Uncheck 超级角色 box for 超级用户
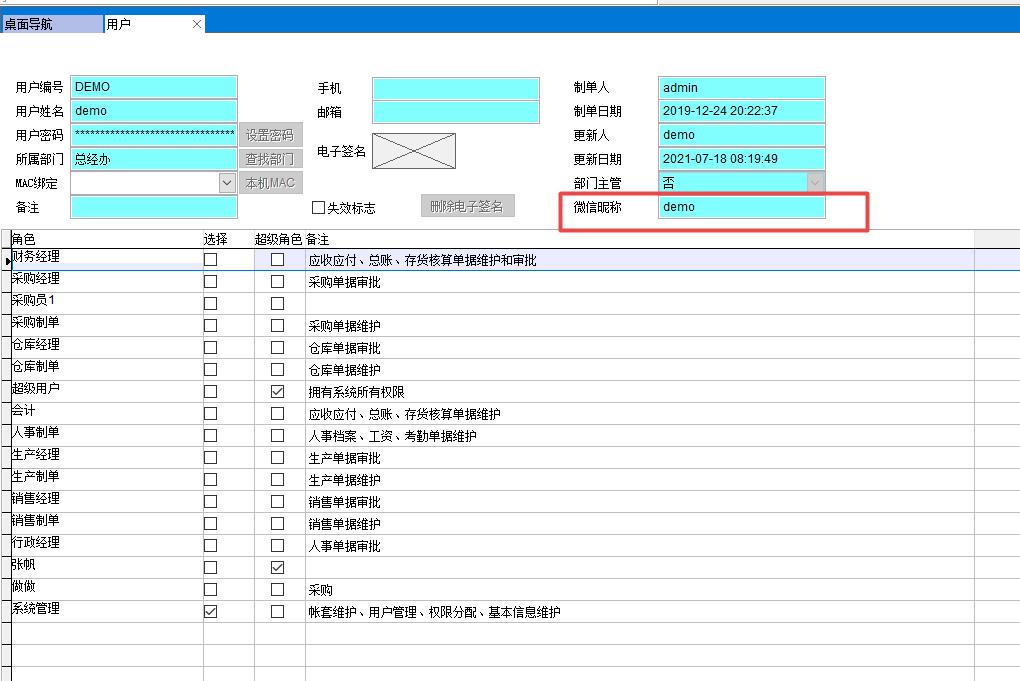Screen dimensions: 1020x681 (x=278, y=392)
